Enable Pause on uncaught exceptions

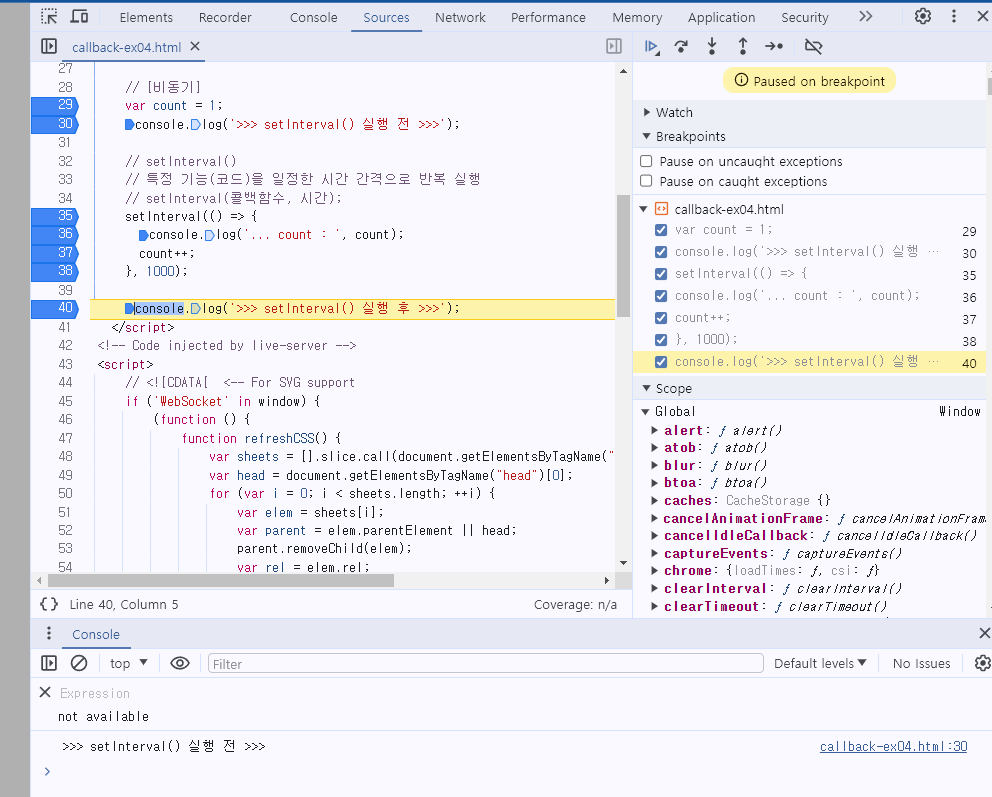coord(646,161)
